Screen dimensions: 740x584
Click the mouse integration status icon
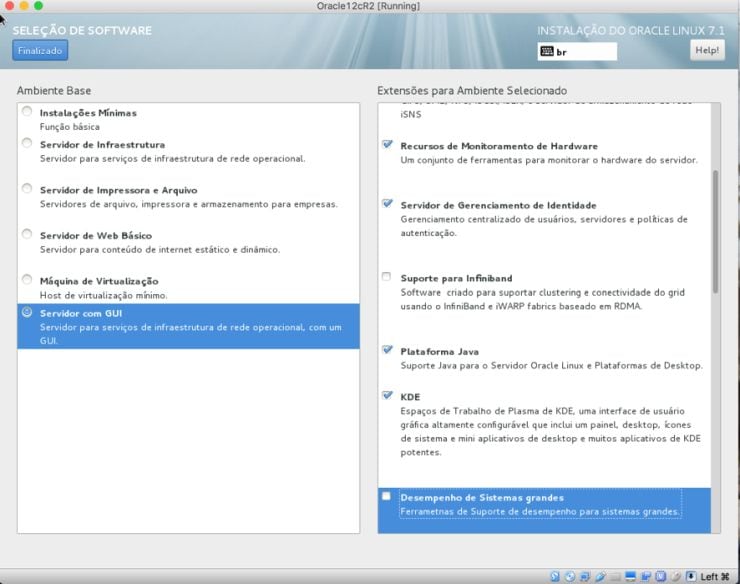(x=676, y=576)
